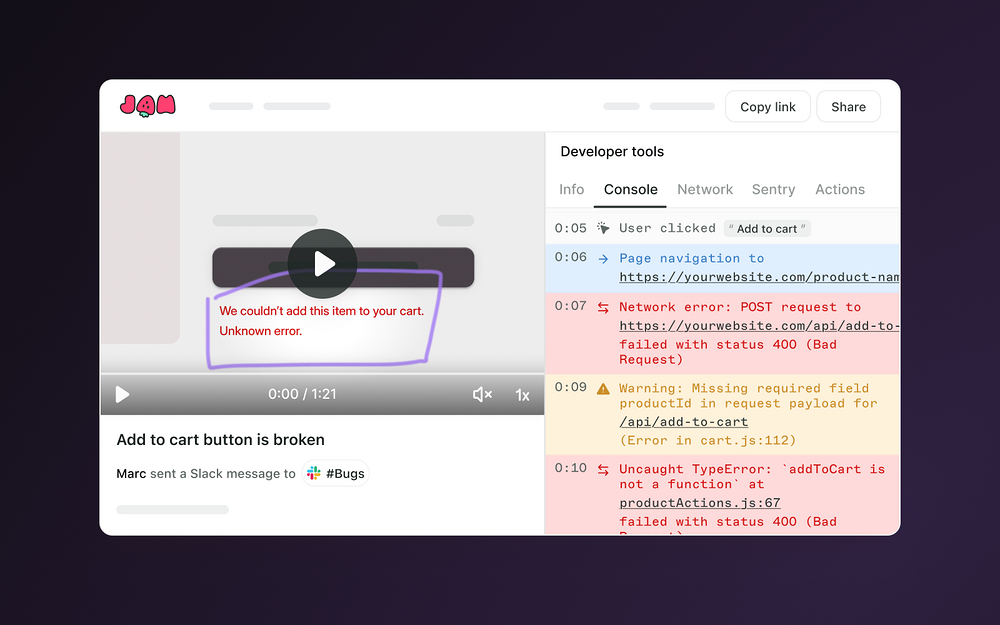The width and height of the screenshot is (1000, 625).
Task: Click "We couldn't add this item" error text
Action: pos(321,311)
